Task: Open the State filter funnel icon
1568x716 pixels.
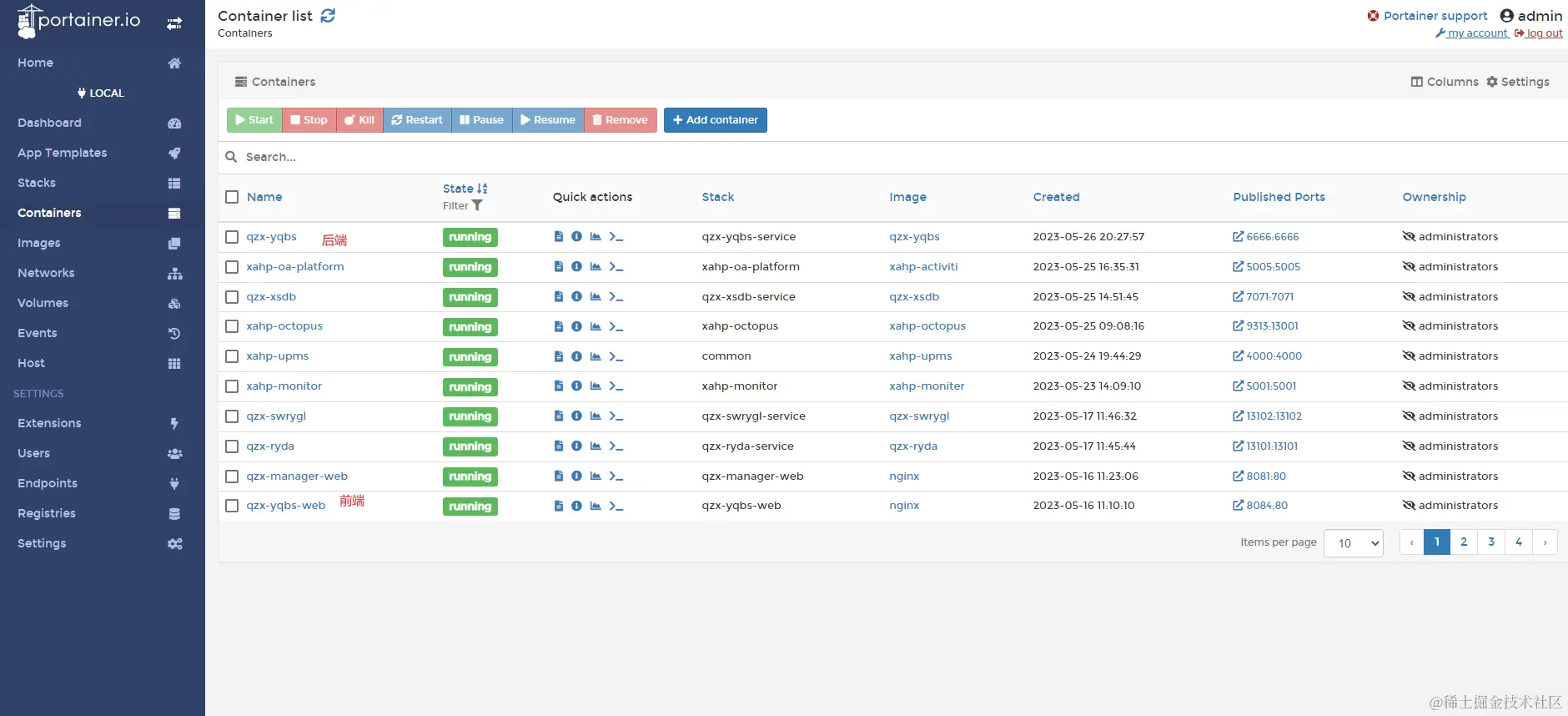Action: coord(477,206)
